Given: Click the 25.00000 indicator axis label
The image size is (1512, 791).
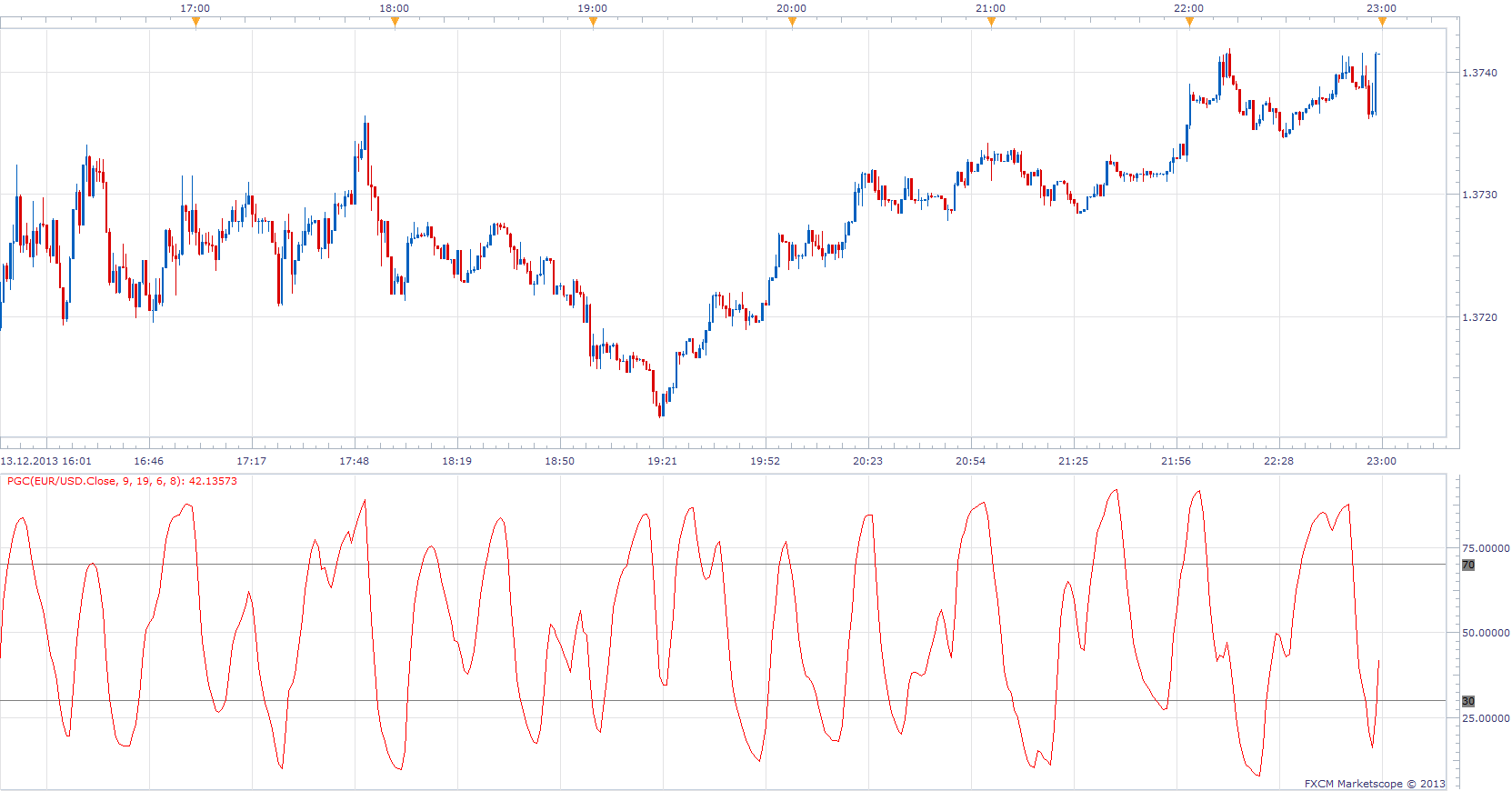Looking at the screenshot, I should point(1486,718).
